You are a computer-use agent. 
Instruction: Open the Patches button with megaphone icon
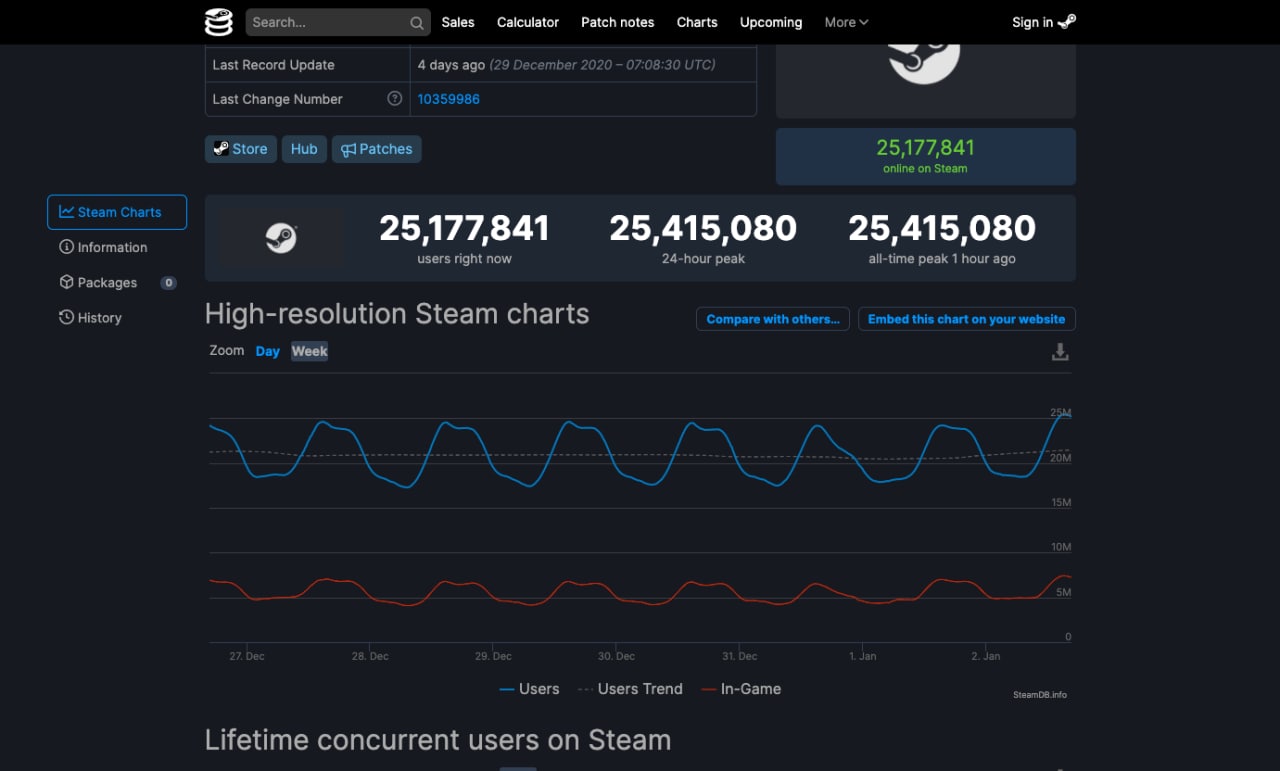click(377, 149)
